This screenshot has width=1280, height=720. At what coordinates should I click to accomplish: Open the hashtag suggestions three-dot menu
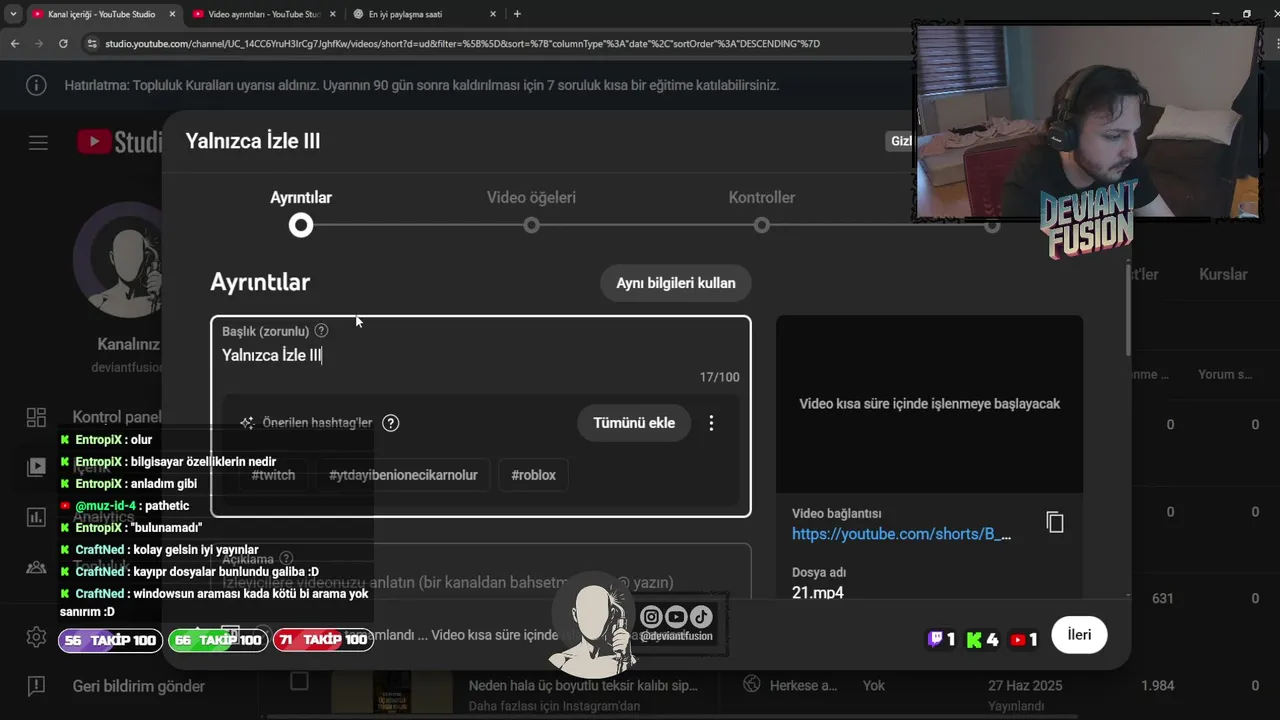(x=711, y=423)
